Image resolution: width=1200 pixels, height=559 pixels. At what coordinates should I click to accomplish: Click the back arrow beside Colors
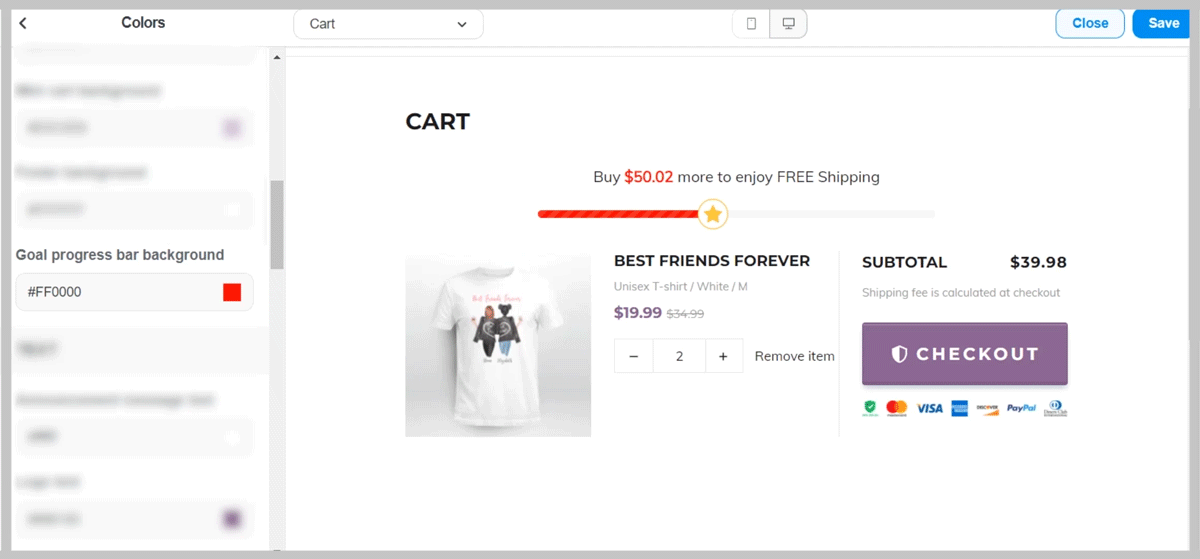coord(23,23)
